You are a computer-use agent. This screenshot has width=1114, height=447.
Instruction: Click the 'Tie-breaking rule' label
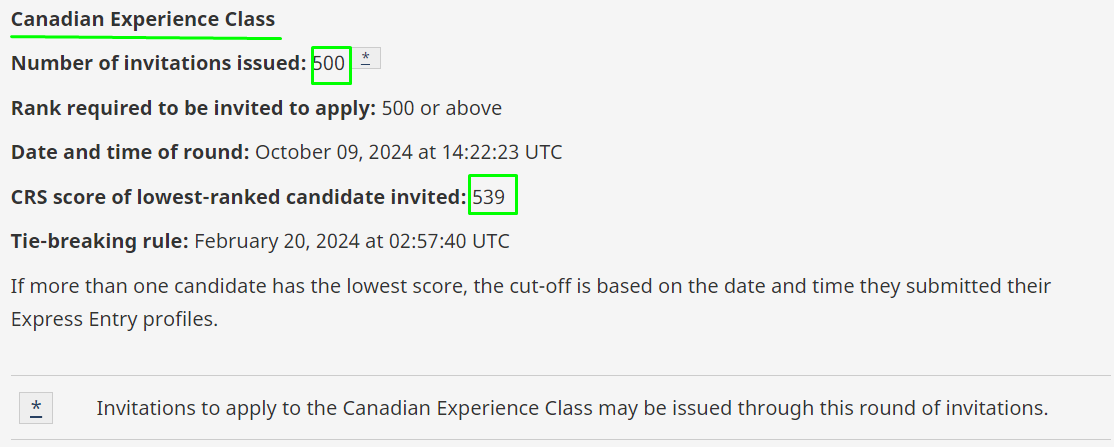pyautogui.click(x=99, y=241)
